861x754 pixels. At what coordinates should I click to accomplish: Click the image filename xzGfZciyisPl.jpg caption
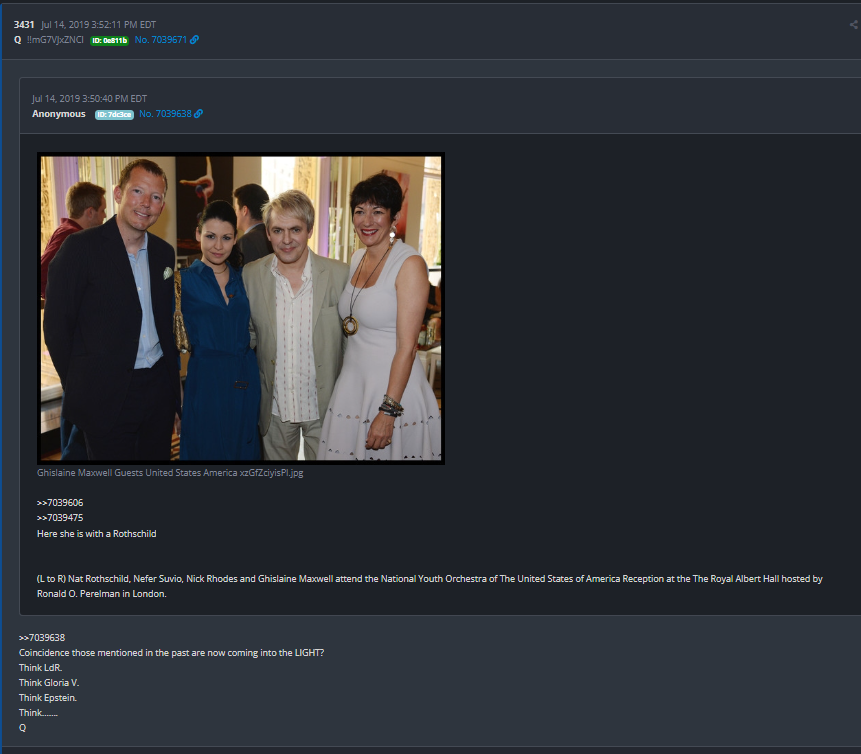pos(170,473)
